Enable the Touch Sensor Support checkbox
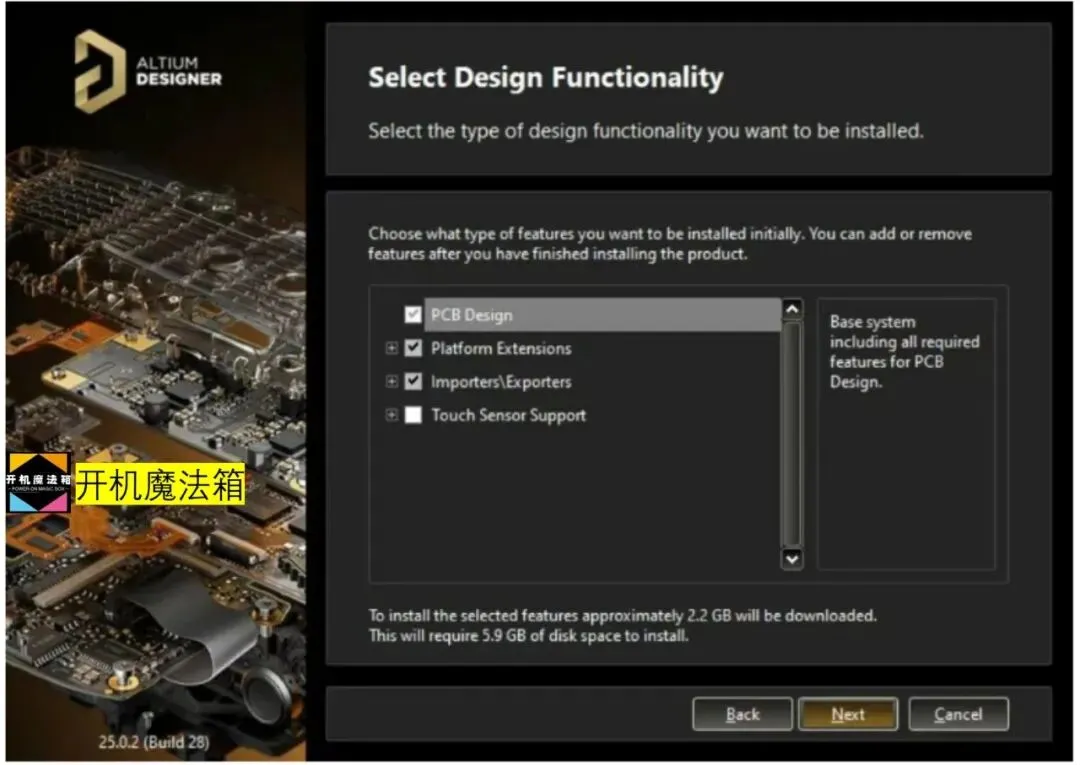 tap(413, 415)
